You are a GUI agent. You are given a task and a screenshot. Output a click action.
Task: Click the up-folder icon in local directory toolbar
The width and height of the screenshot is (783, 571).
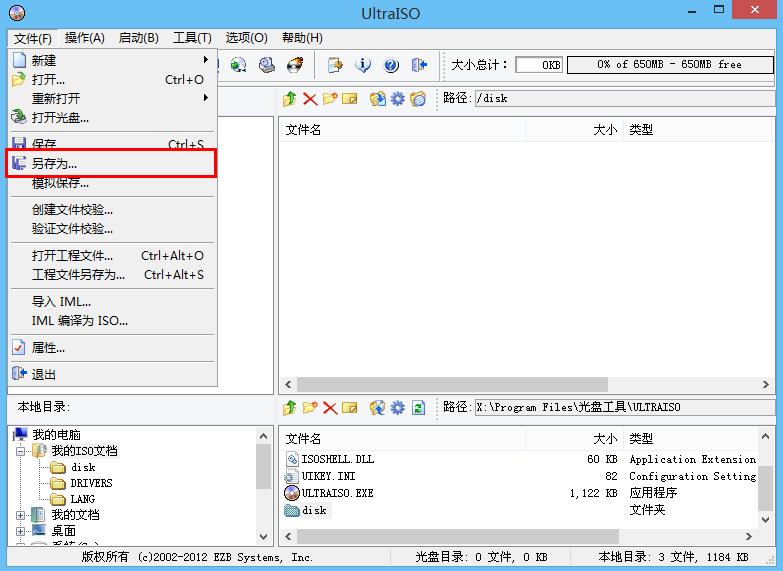pos(290,408)
